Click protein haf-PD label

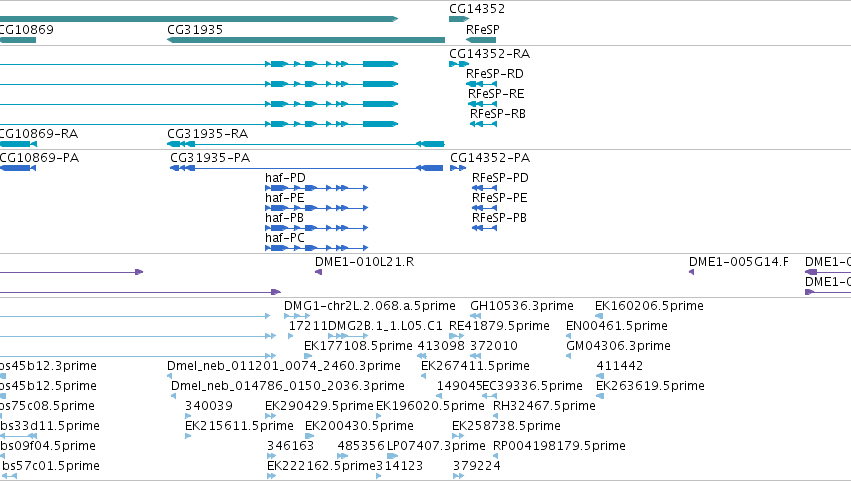285,178
